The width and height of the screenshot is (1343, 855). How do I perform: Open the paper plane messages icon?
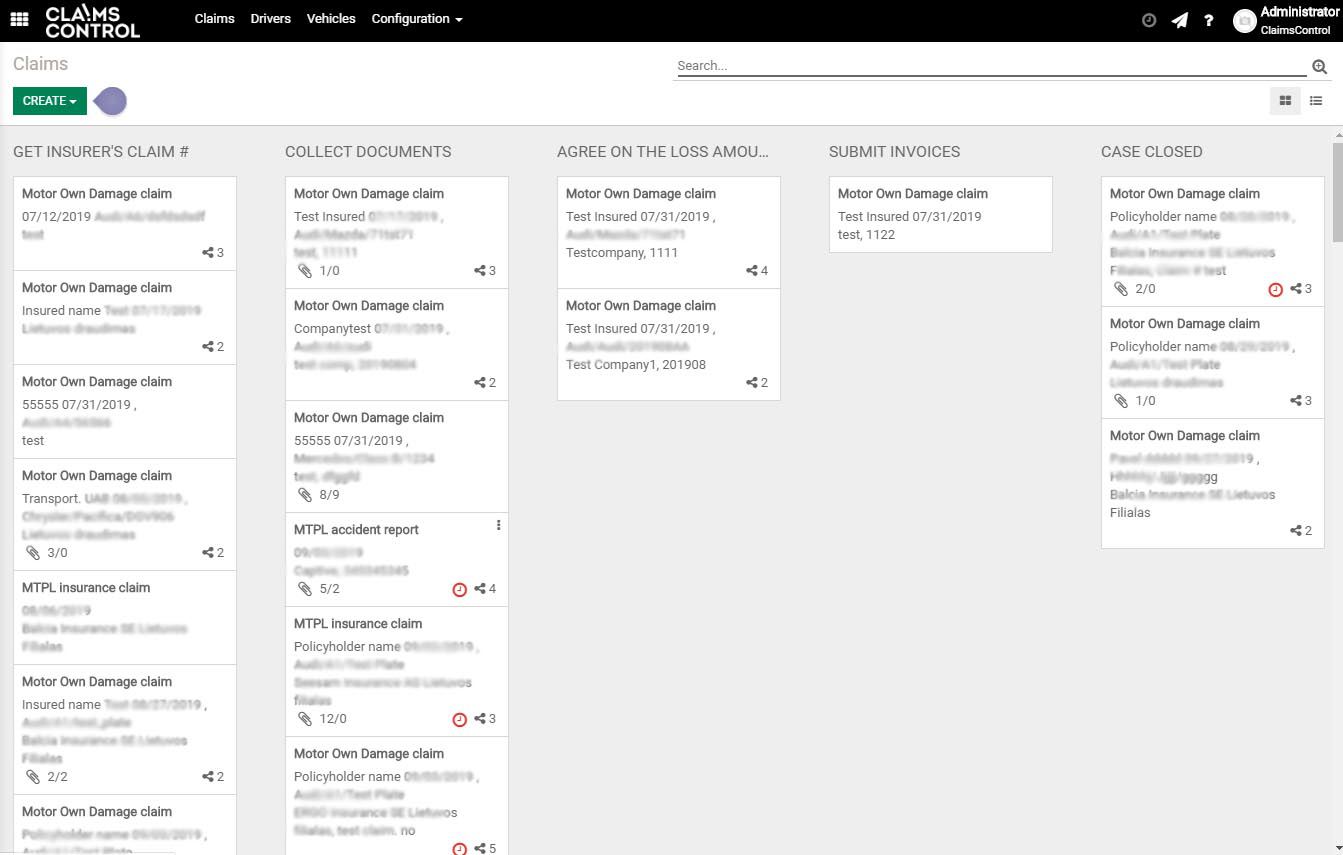(1180, 20)
